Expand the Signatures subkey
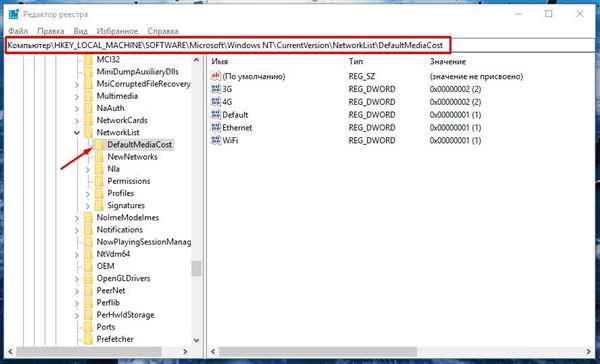The image size is (600, 364). point(88,206)
